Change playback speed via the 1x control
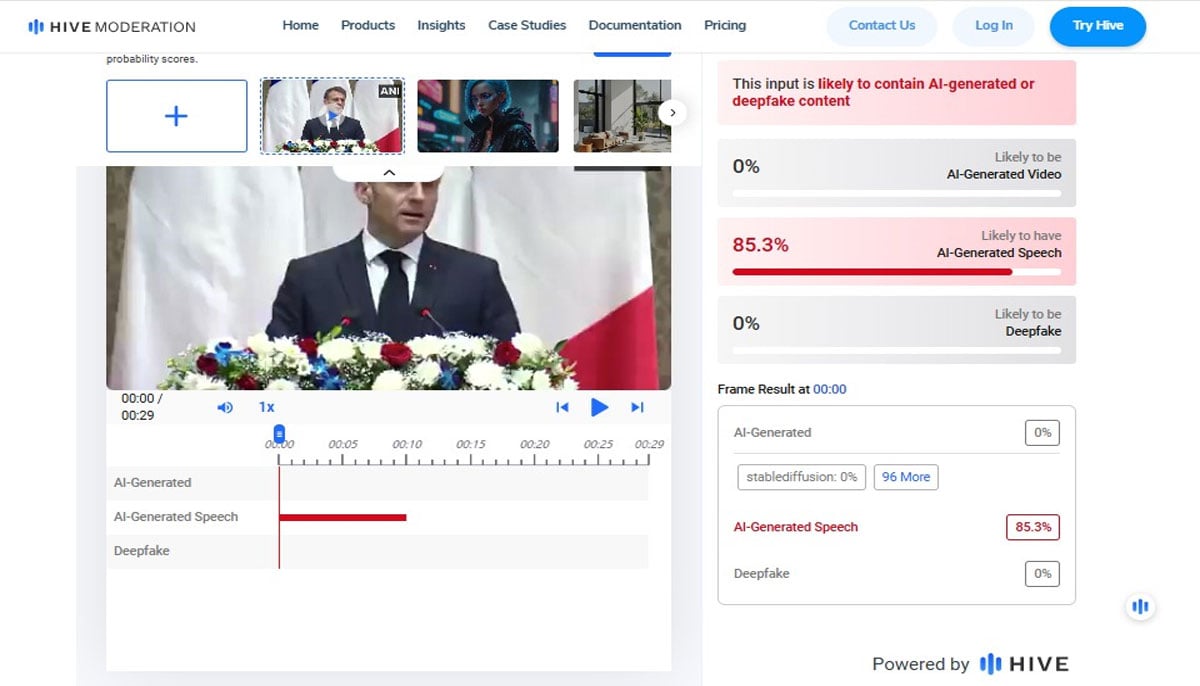 click(266, 407)
